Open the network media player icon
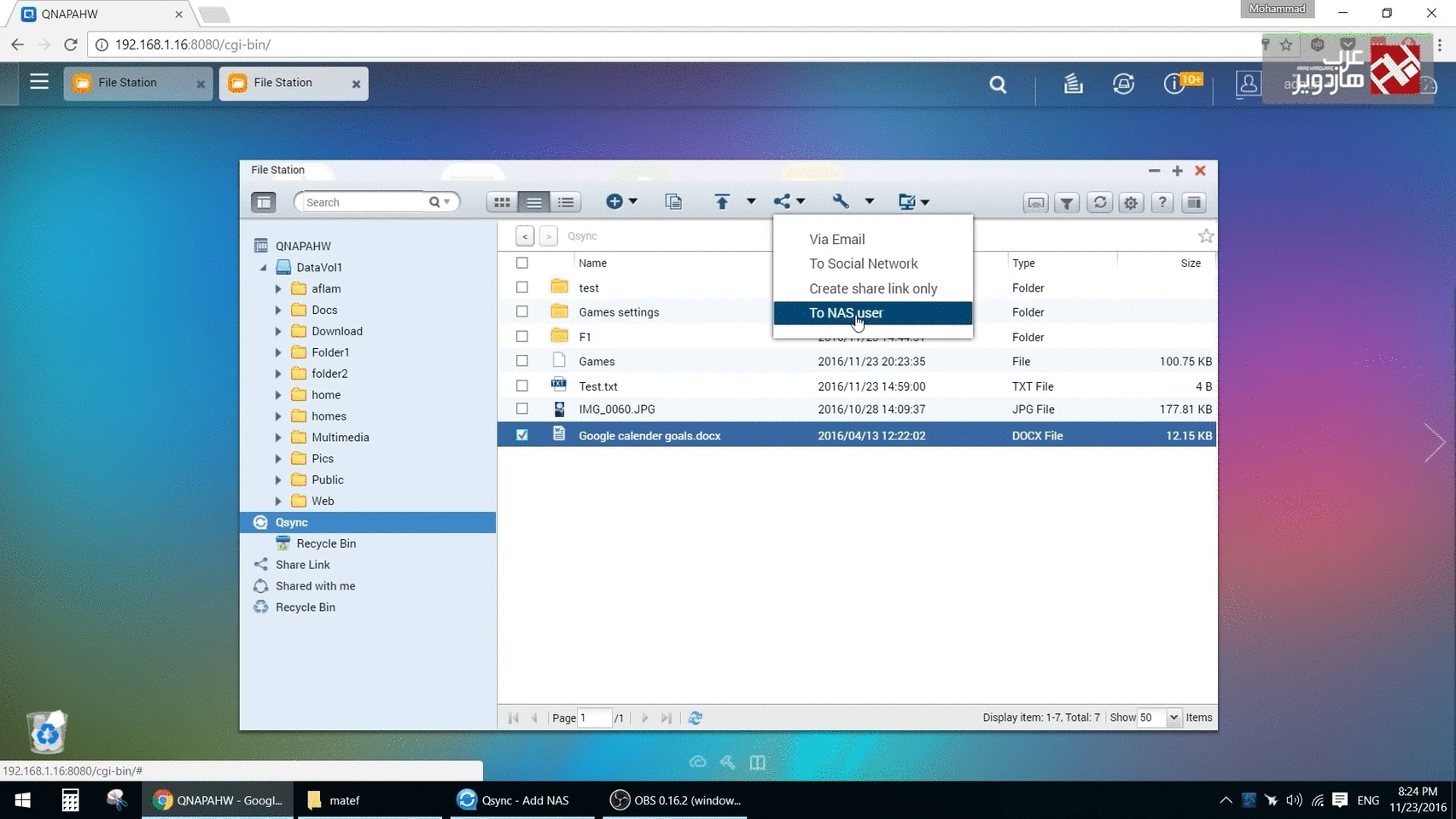 1035,202
